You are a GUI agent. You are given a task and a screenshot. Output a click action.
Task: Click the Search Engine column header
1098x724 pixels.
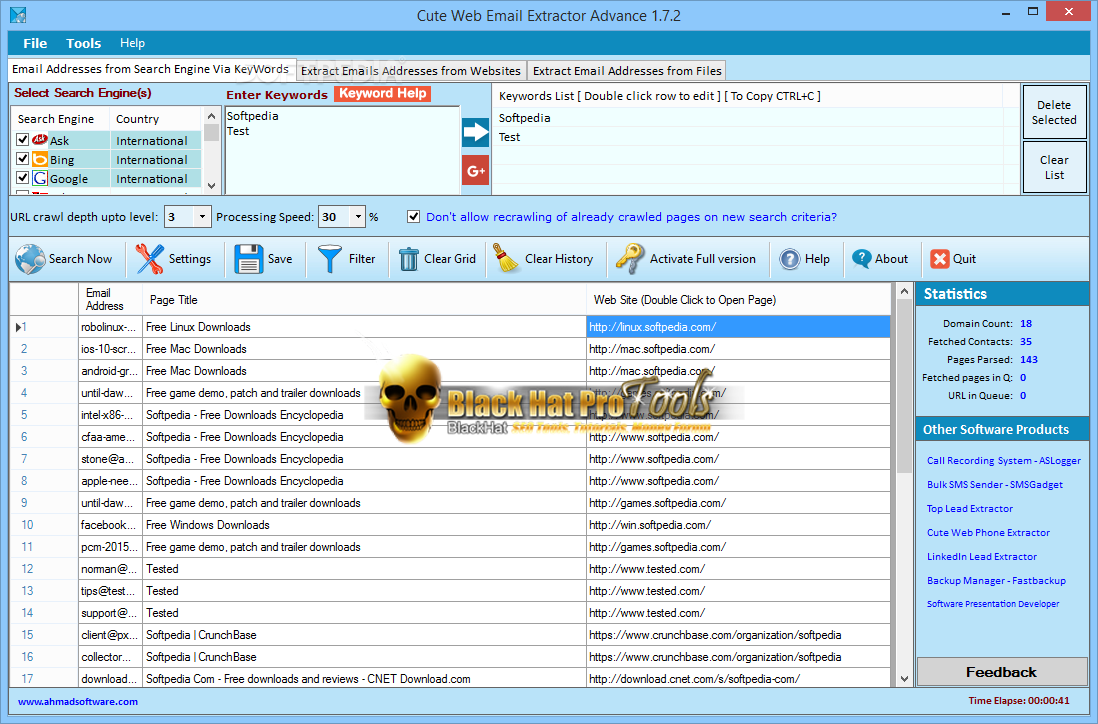coord(60,118)
